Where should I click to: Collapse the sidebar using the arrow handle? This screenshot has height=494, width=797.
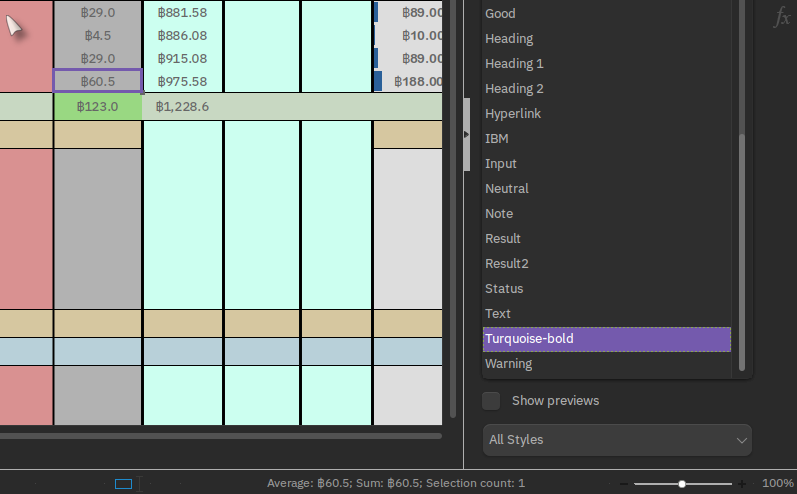pyautogui.click(x=466, y=135)
